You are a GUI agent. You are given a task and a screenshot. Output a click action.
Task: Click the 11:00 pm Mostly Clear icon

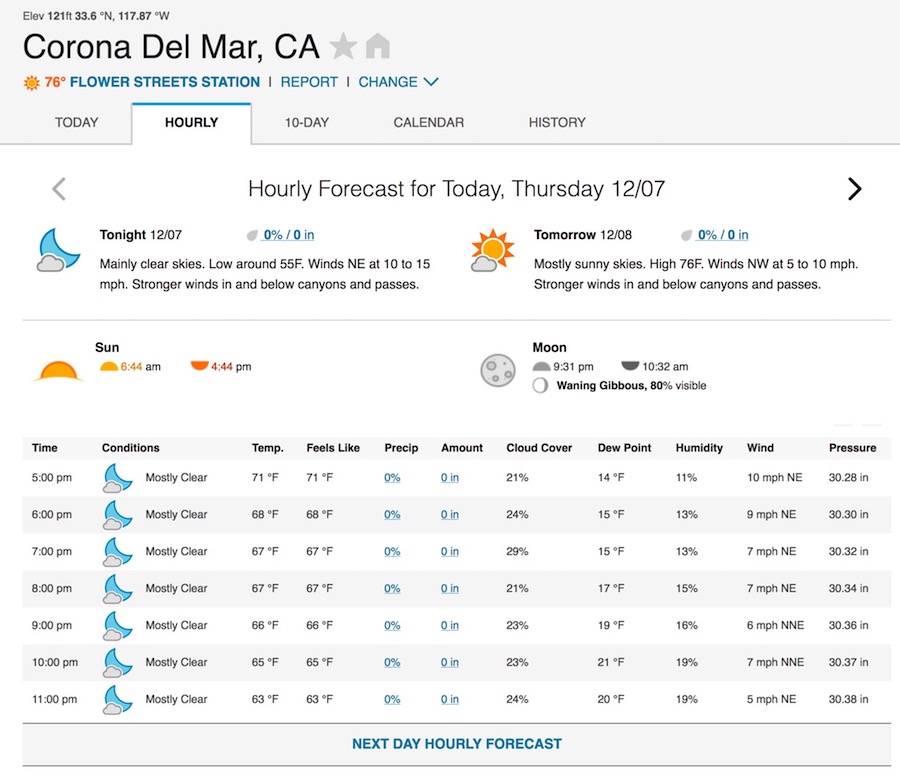[x=117, y=700]
